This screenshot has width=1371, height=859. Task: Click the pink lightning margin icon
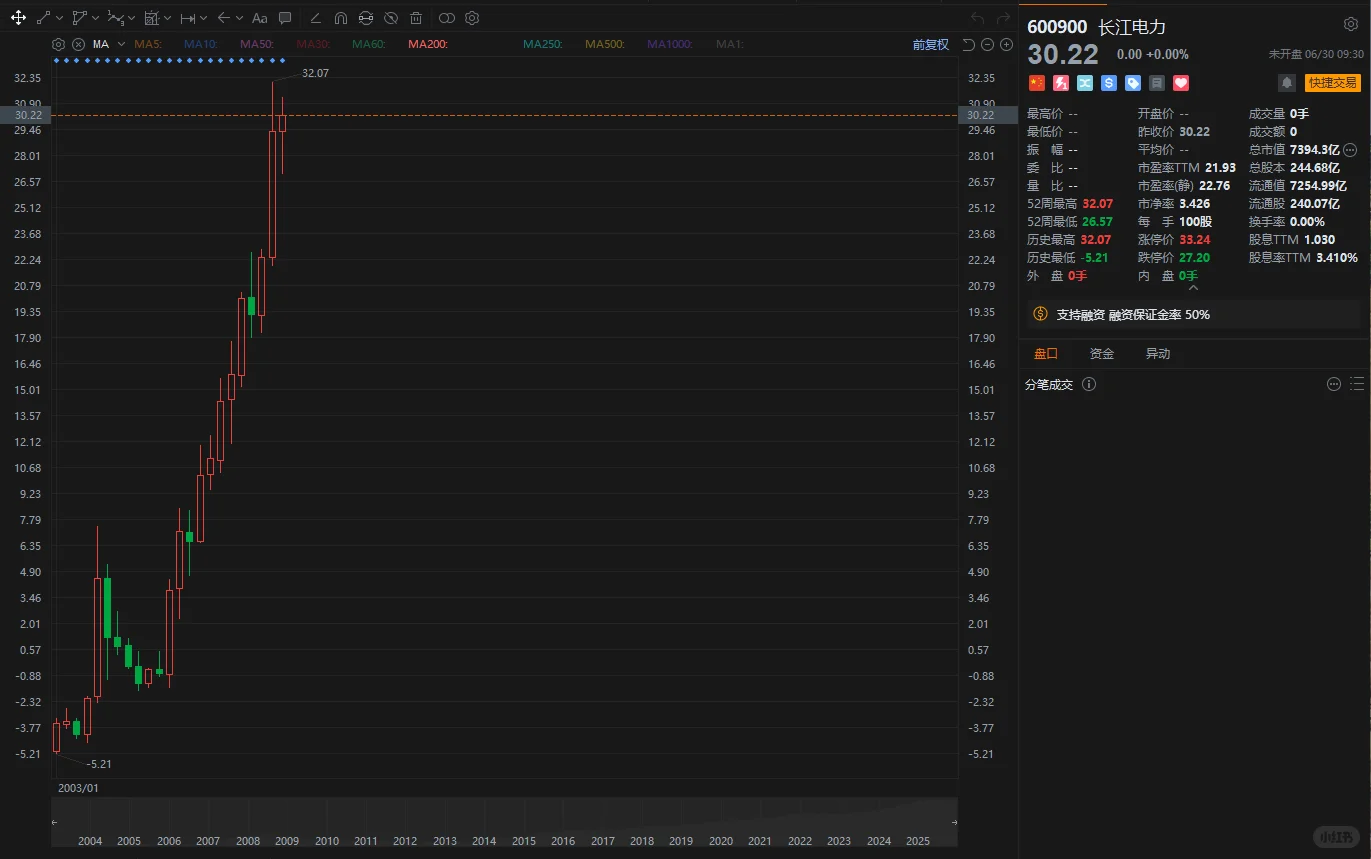coord(1060,83)
